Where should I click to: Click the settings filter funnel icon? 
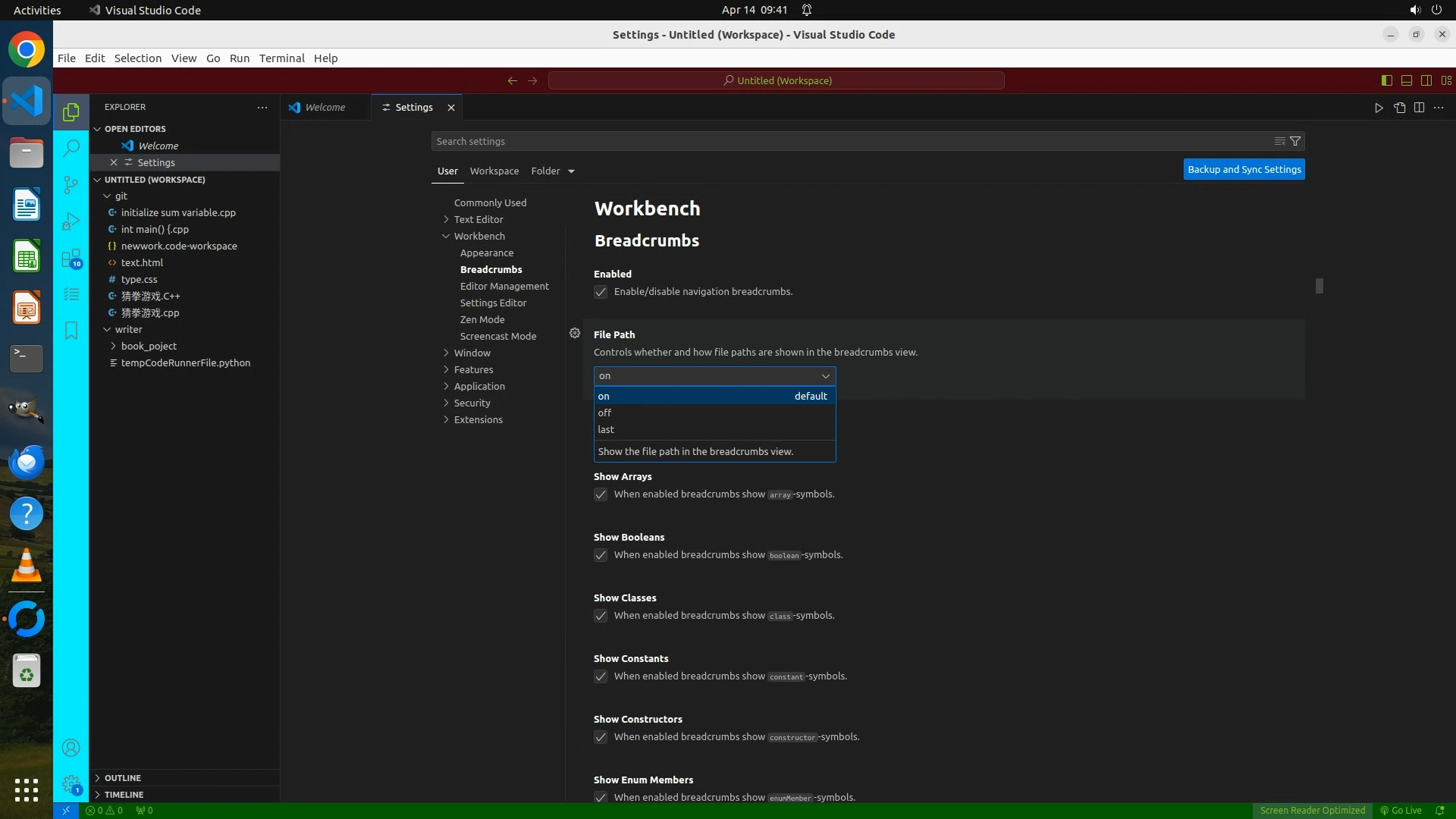point(1295,141)
